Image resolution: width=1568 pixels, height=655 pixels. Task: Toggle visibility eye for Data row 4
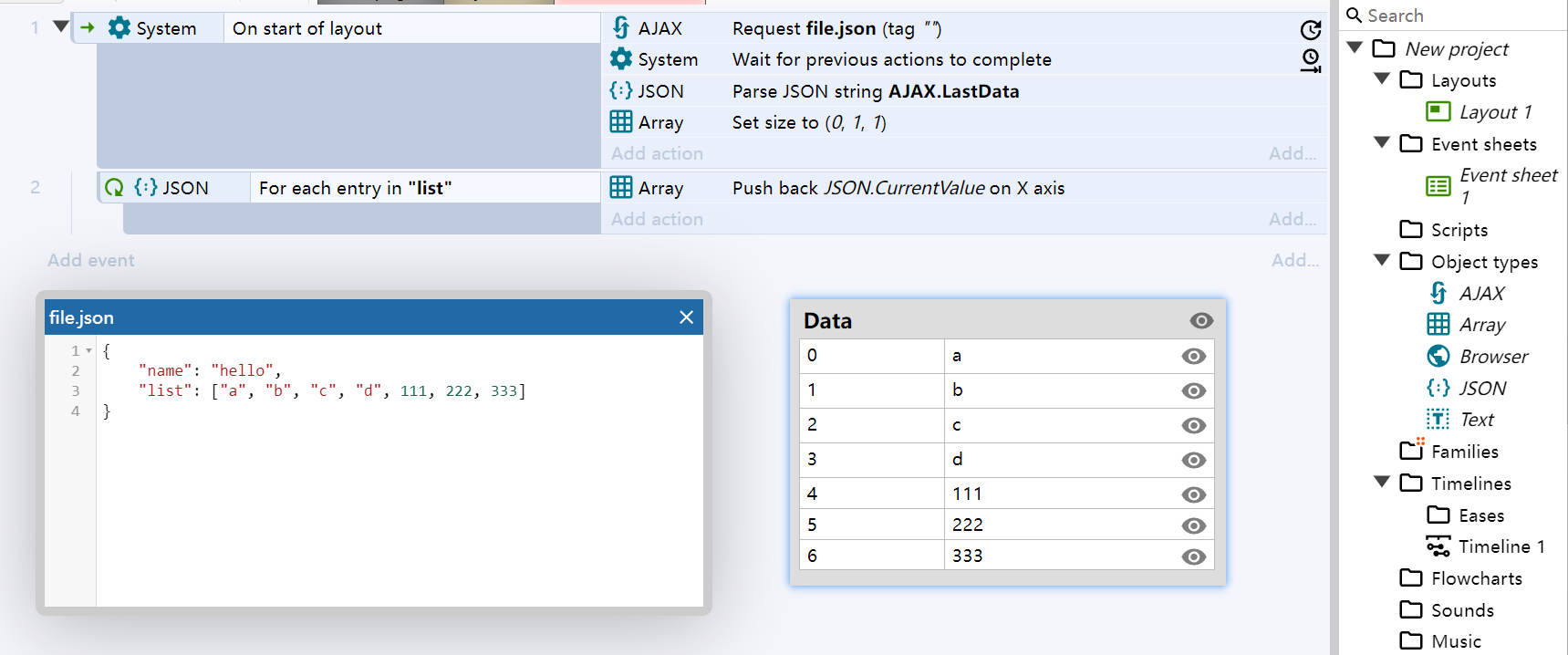[1193, 494]
